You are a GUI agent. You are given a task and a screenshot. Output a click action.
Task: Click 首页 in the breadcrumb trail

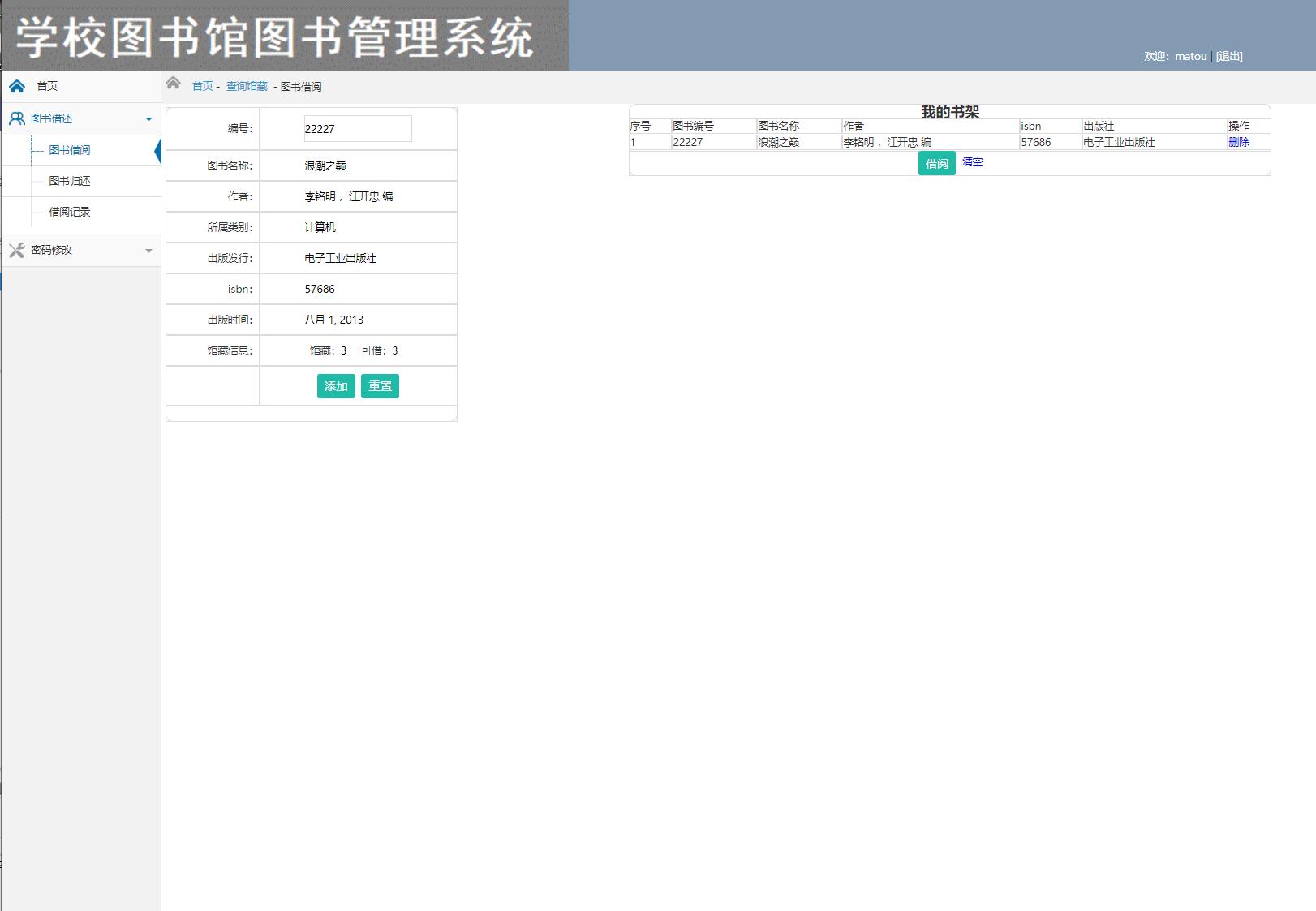click(x=200, y=86)
